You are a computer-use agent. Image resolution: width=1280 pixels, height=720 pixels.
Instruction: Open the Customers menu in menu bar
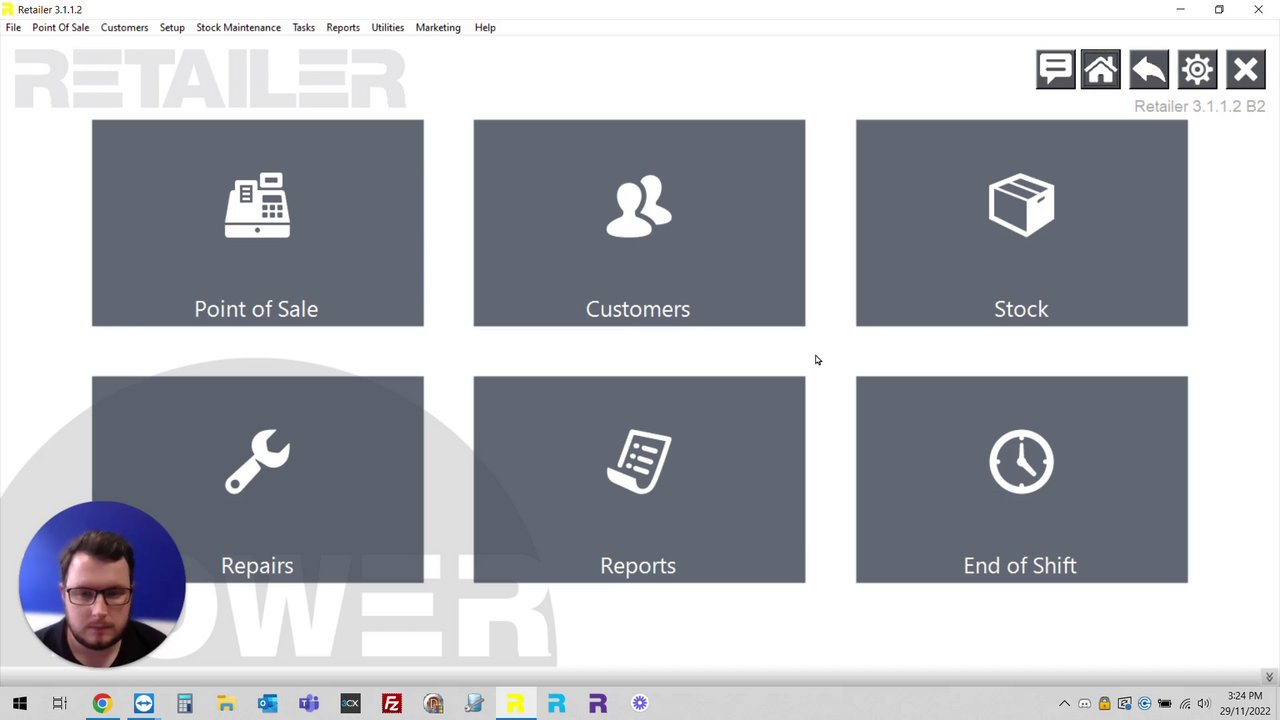124,27
